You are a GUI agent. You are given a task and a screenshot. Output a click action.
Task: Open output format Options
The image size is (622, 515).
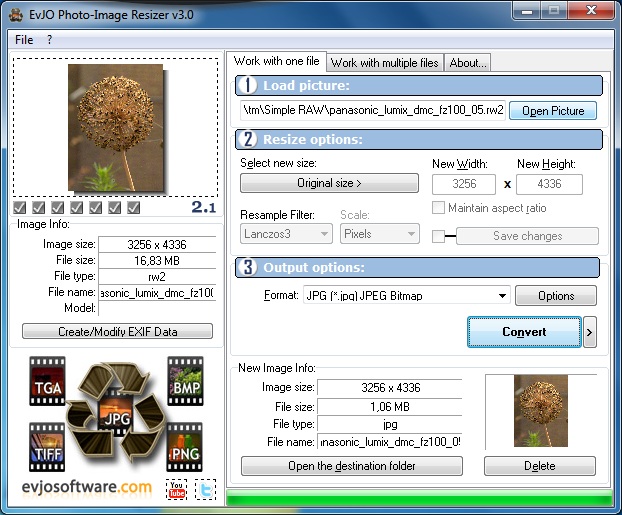click(x=556, y=296)
